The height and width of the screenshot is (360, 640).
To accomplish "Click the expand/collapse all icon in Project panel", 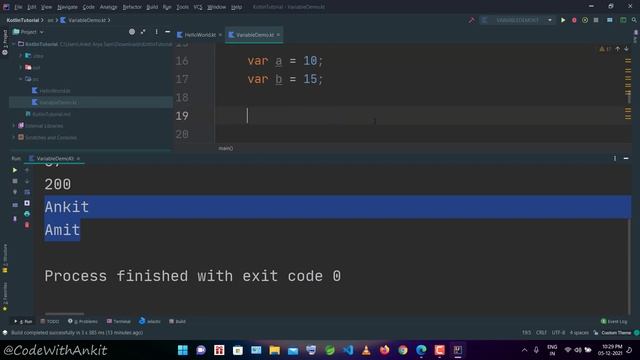I will (x=143, y=31).
